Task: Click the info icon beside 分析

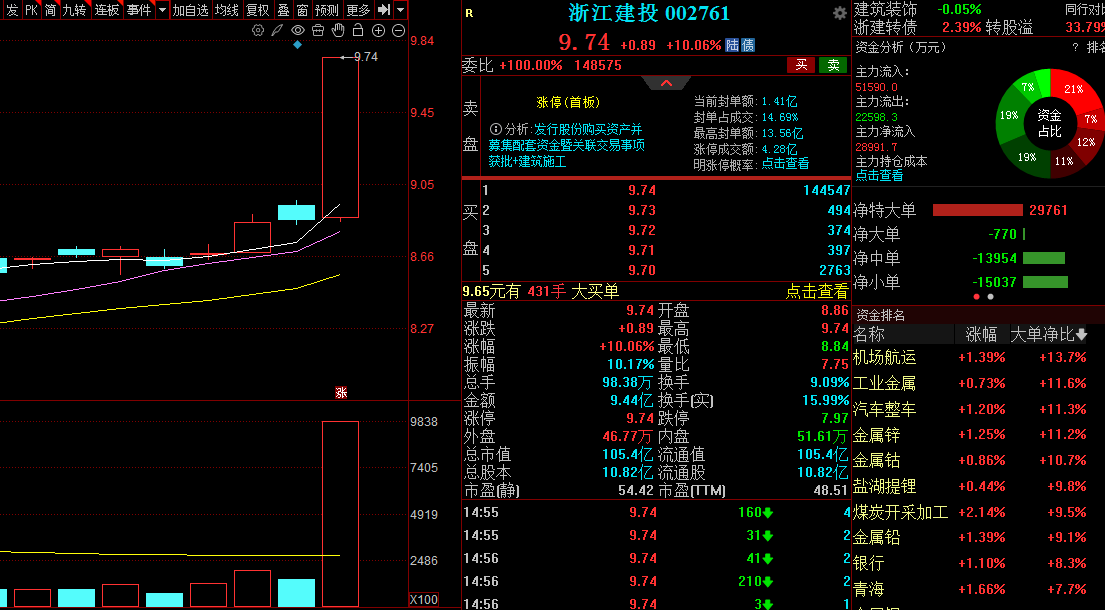Action: (x=495, y=129)
